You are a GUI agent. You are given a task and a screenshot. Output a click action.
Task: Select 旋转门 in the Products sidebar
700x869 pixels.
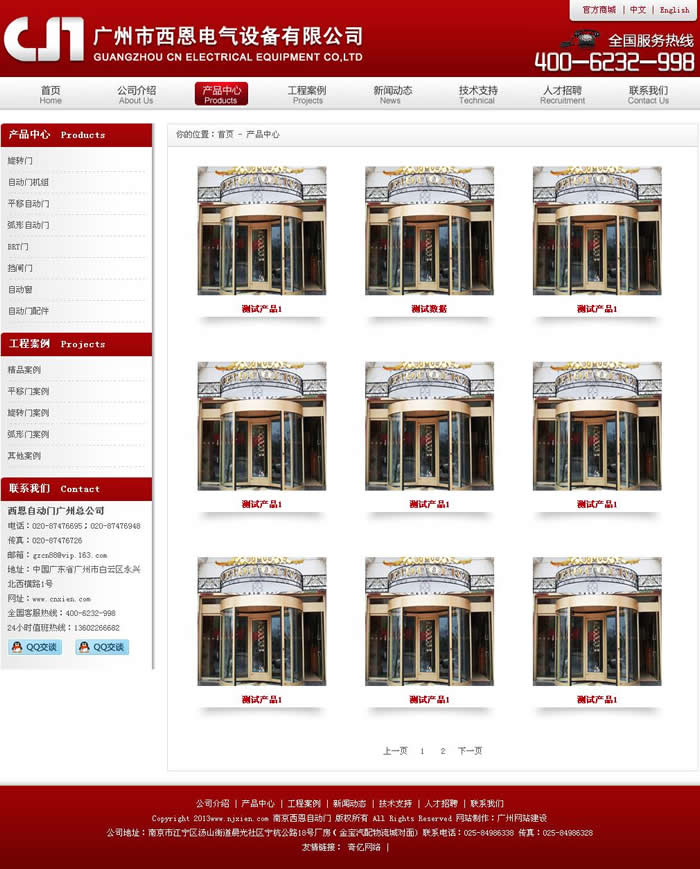pos(21,160)
